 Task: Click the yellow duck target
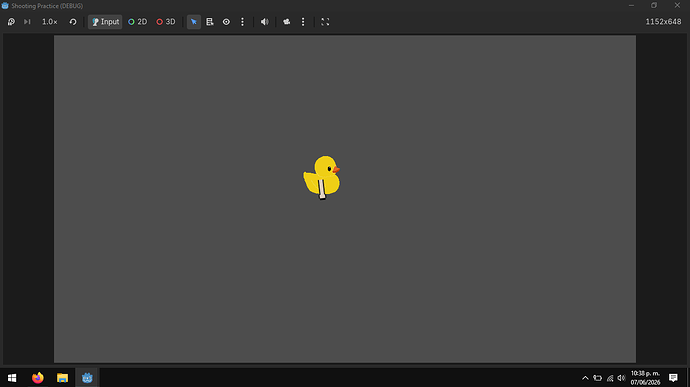(x=322, y=176)
